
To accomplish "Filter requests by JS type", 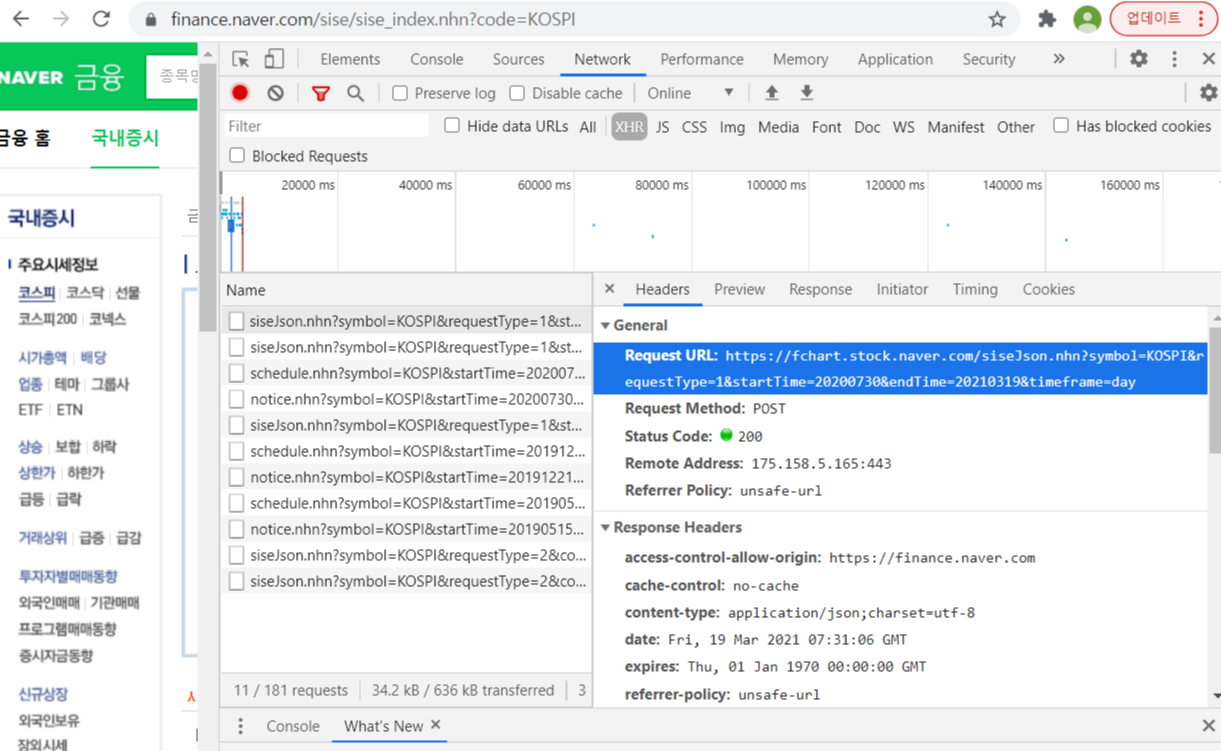I will (663, 127).
